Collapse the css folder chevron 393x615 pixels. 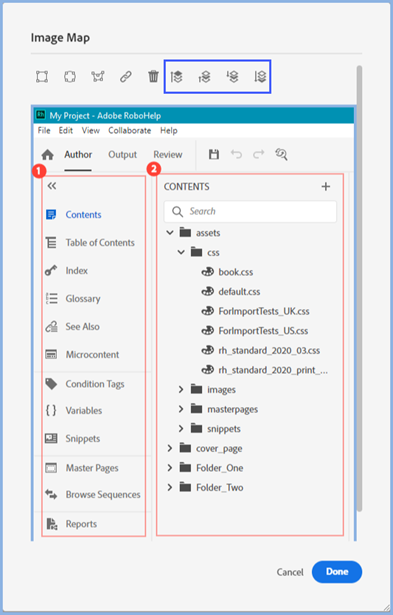tap(181, 252)
